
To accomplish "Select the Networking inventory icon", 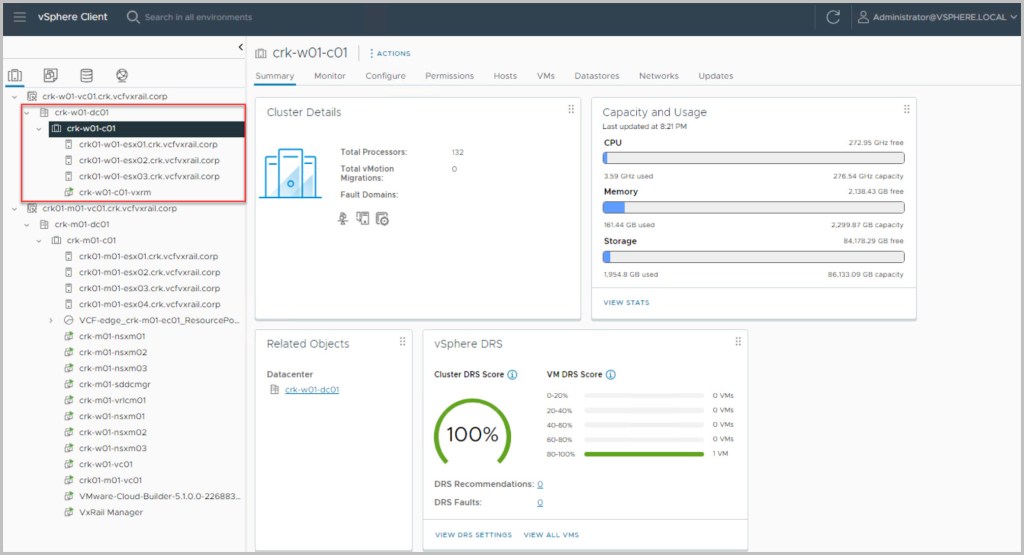I will point(121,75).
